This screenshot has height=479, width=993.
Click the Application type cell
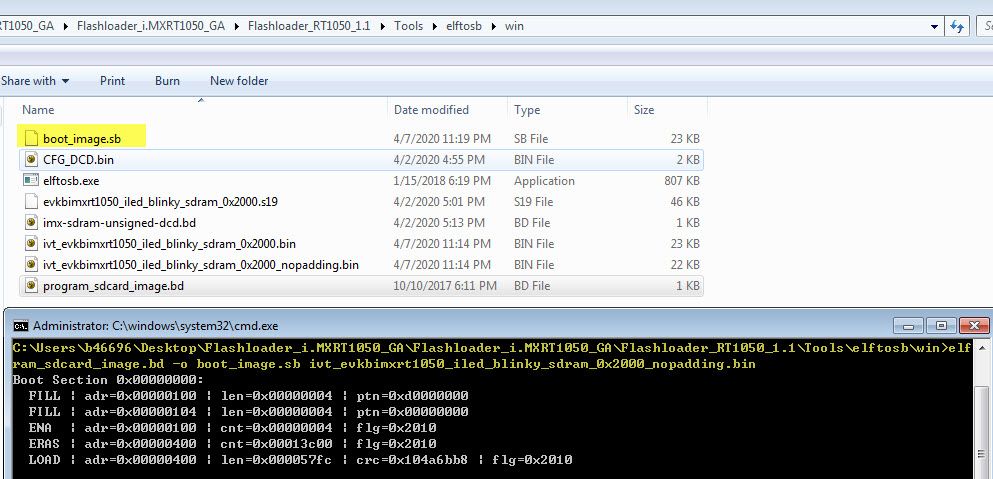544,181
